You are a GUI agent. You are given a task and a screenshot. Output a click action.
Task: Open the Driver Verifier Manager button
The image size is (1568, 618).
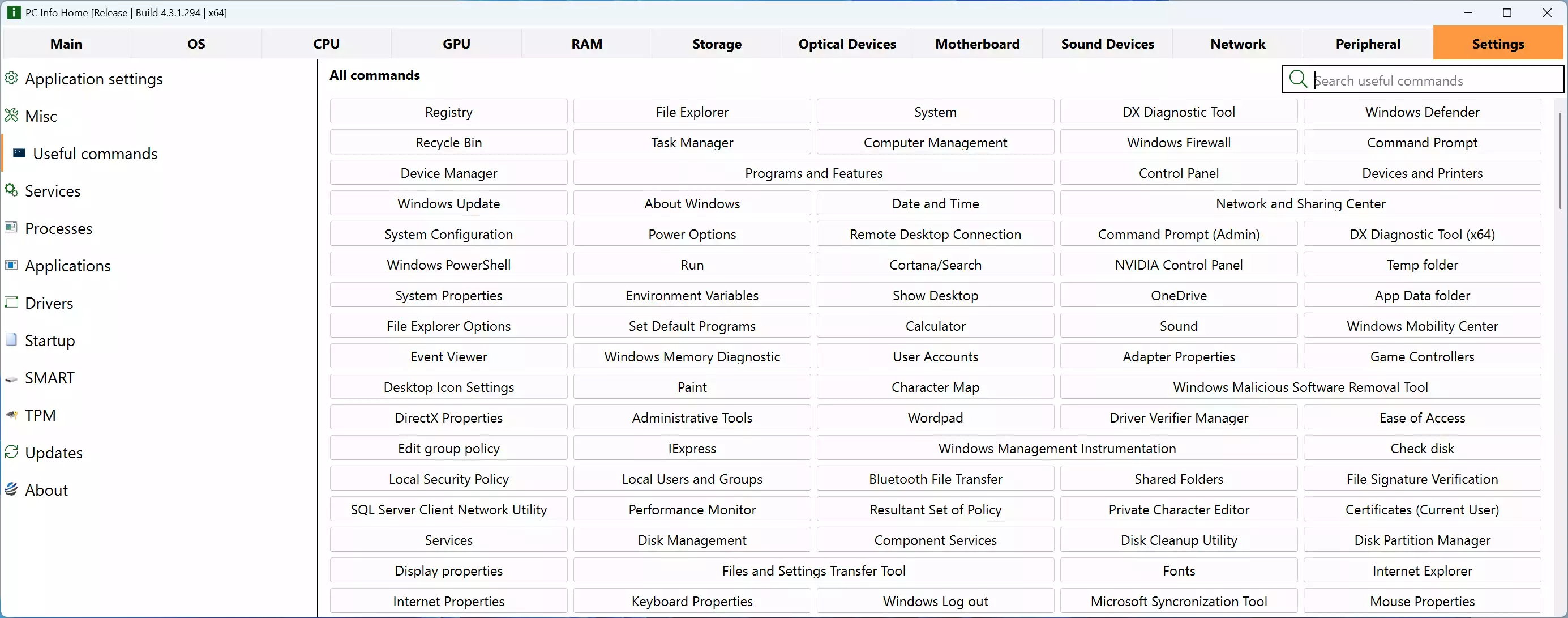1179,417
